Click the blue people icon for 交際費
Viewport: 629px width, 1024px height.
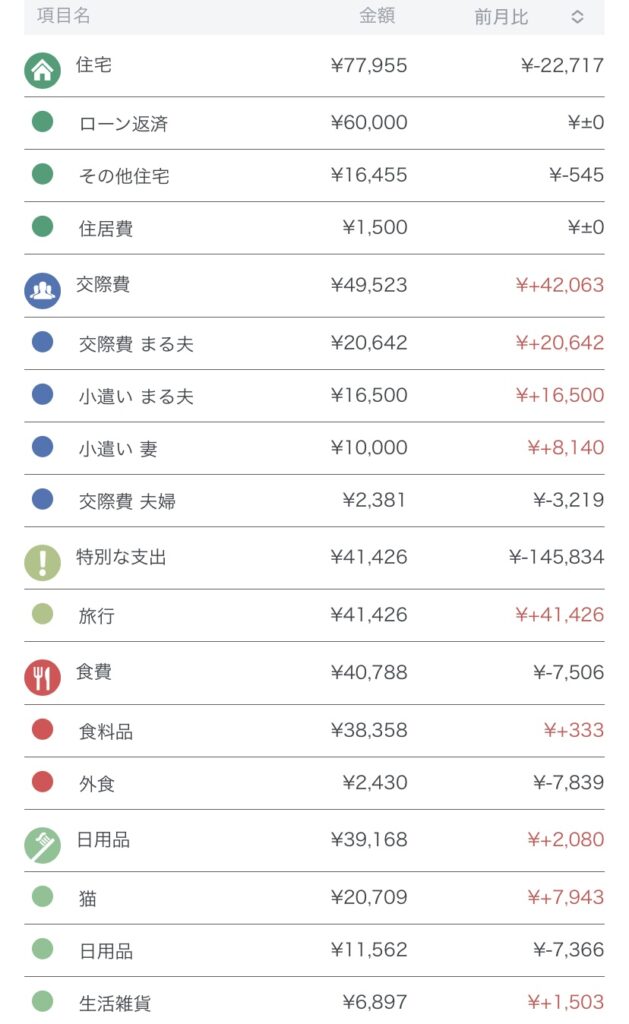42,289
